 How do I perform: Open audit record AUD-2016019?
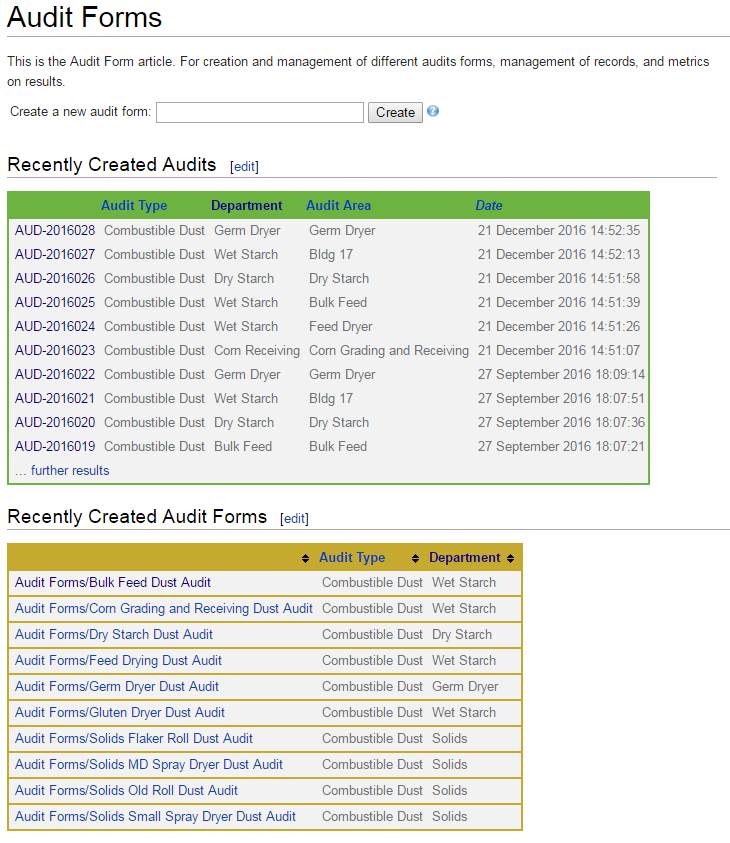(55, 447)
